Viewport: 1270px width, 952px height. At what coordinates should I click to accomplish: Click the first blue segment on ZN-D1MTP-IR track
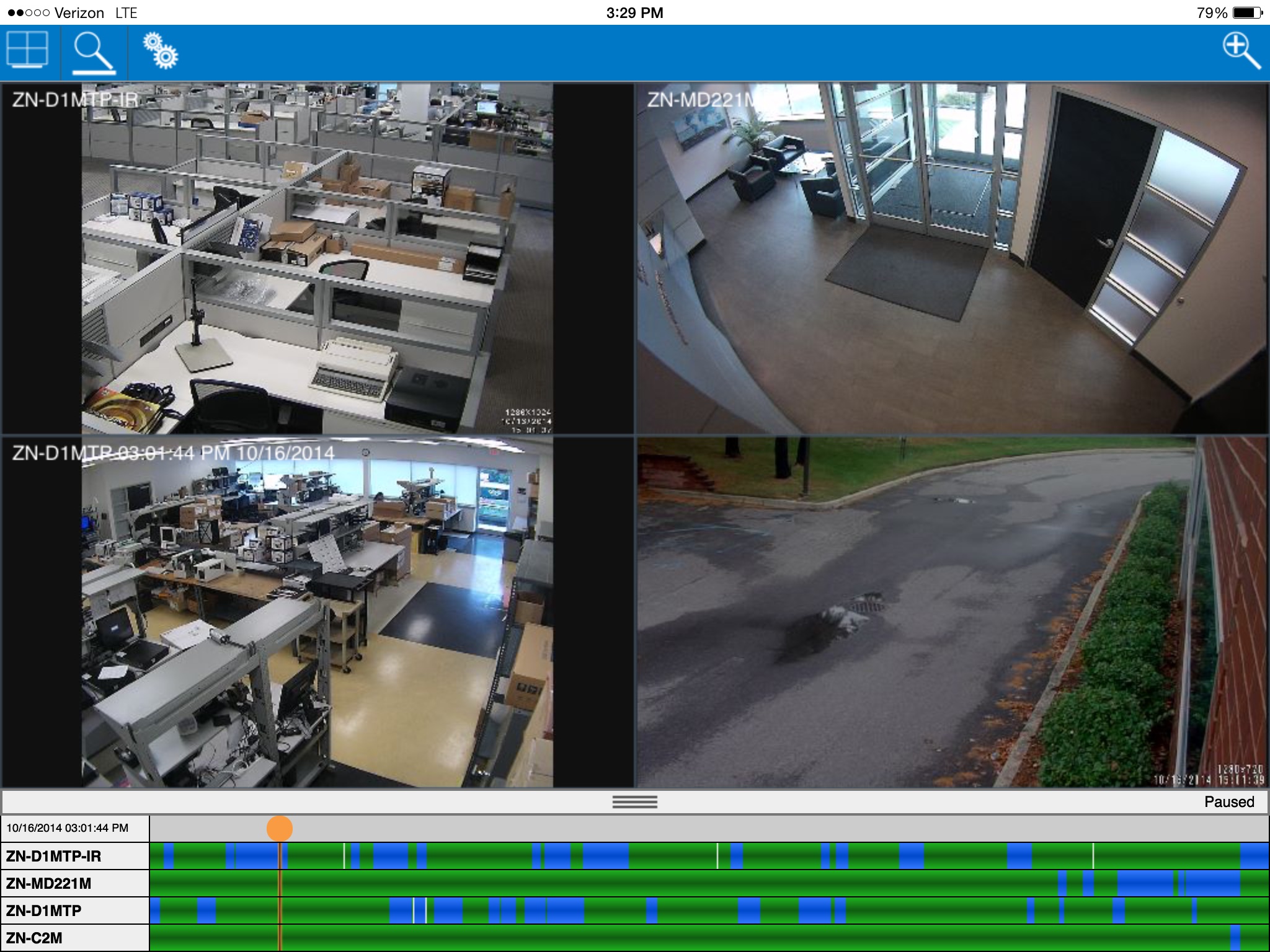click(x=169, y=857)
